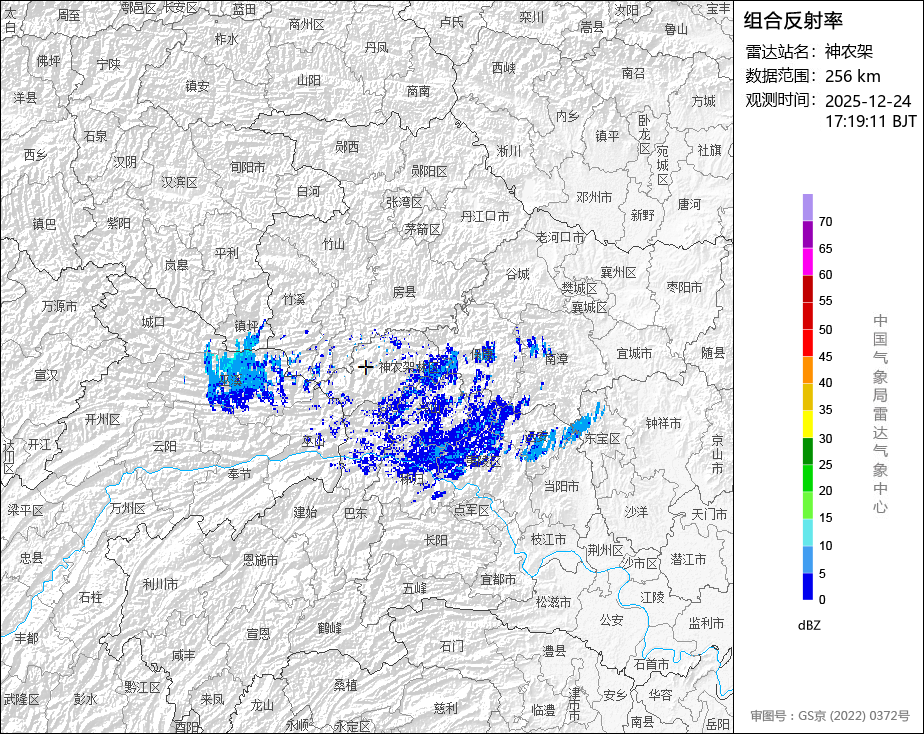Click the '老河口市' map label
The height and width of the screenshot is (734, 924).
point(559,237)
